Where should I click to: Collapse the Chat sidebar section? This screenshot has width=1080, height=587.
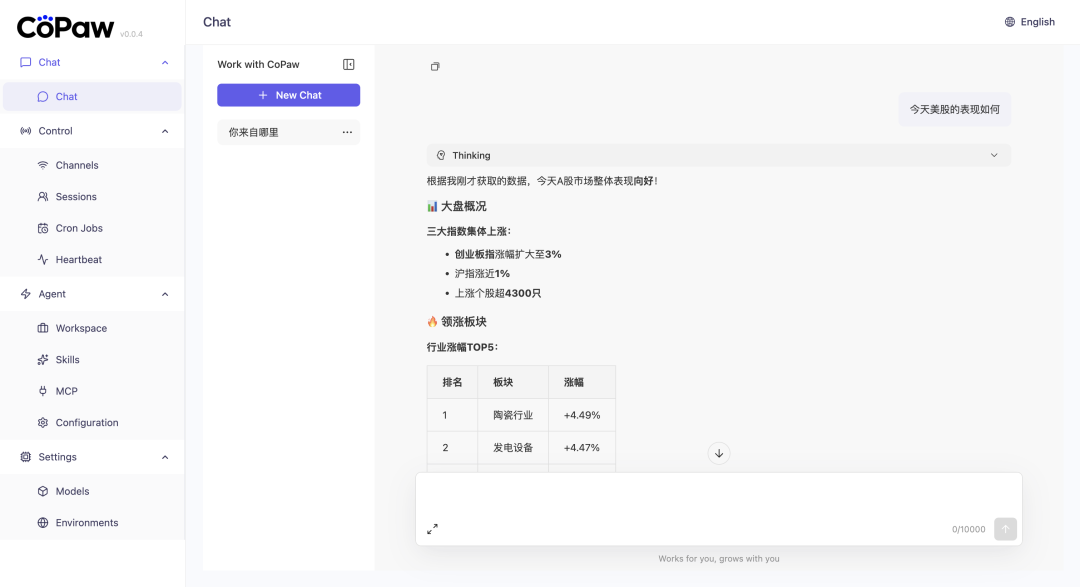[165, 63]
